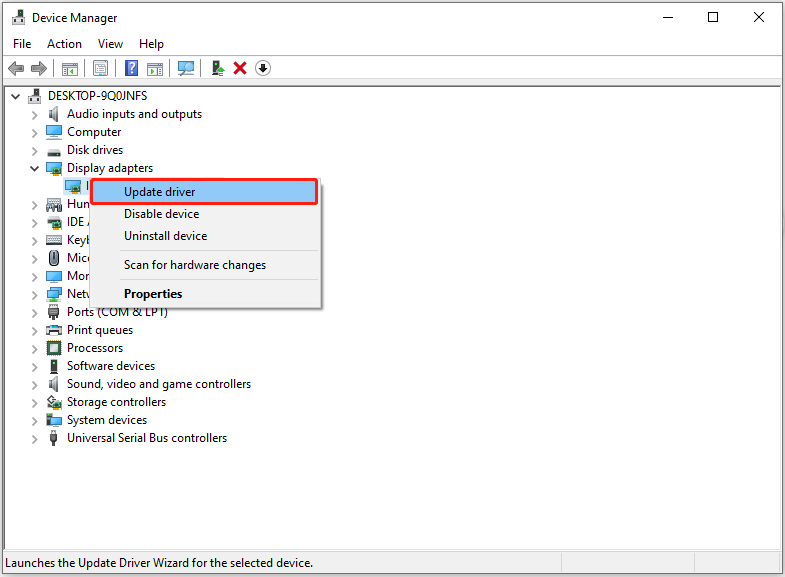785x577 pixels.
Task: Open the View menu
Action: tap(110, 44)
